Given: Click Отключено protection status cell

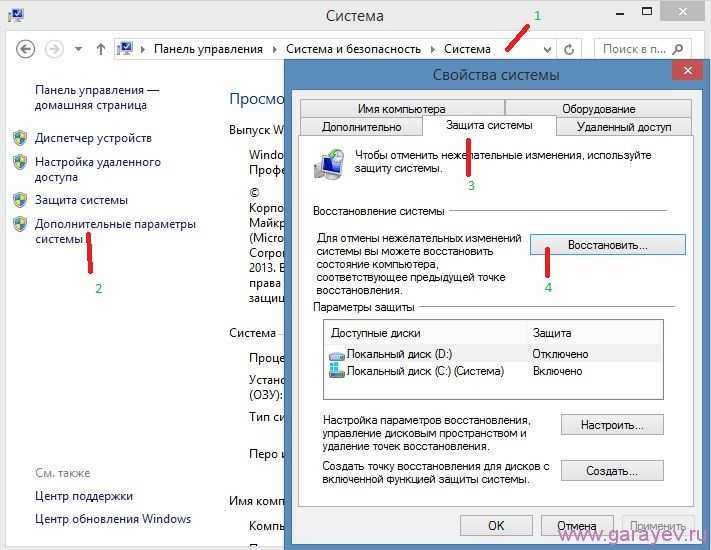Looking at the screenshot, I should 560,354.
